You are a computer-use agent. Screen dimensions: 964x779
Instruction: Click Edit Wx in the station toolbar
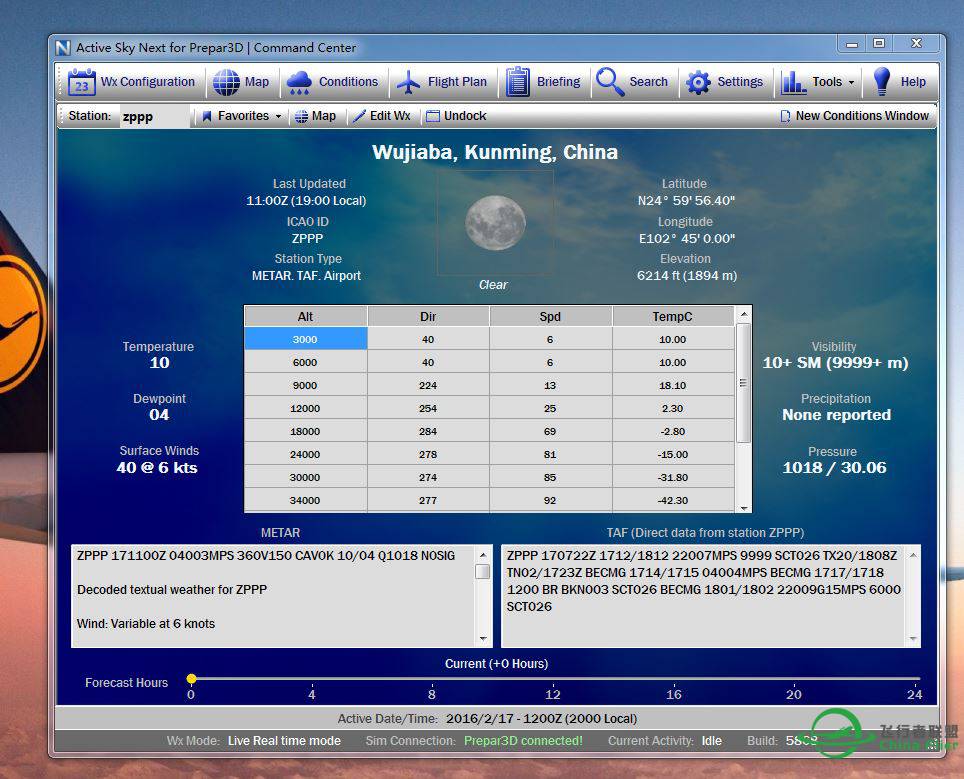[x=381, y=116]
